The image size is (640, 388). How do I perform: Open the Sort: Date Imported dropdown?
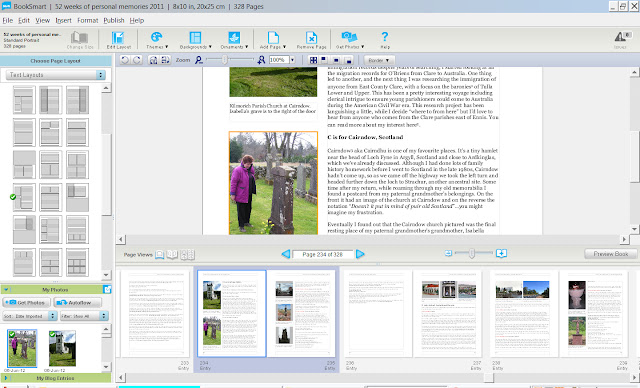pos(29,316)
